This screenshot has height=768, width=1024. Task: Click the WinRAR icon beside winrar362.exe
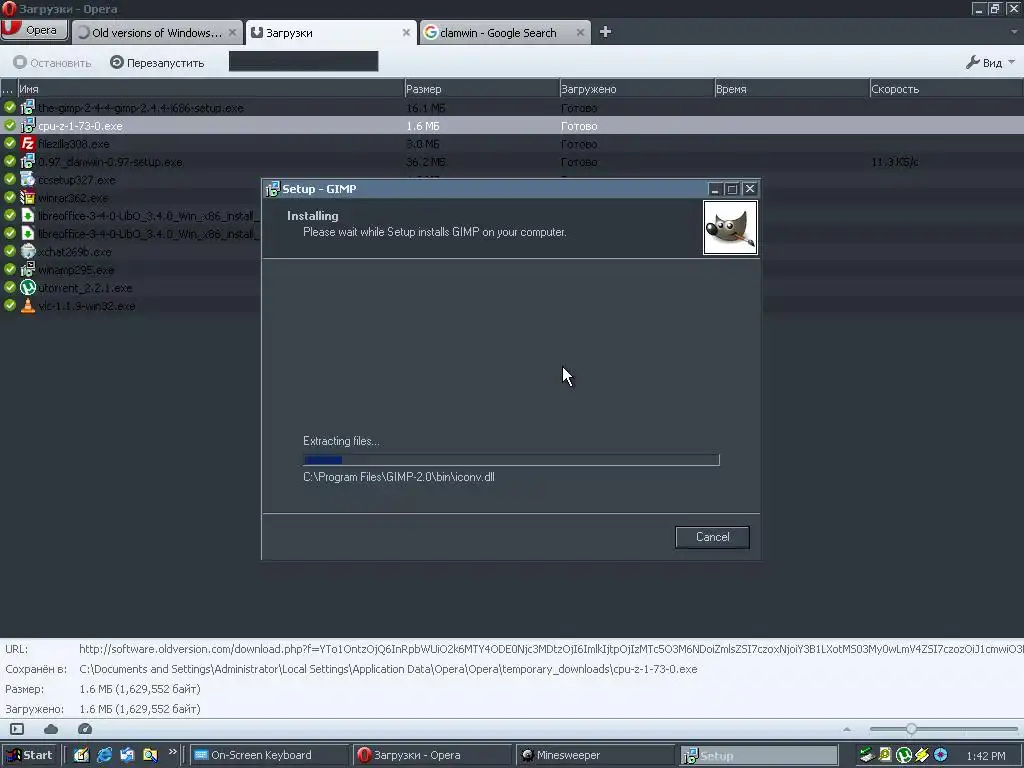click(x=27, y=197)
